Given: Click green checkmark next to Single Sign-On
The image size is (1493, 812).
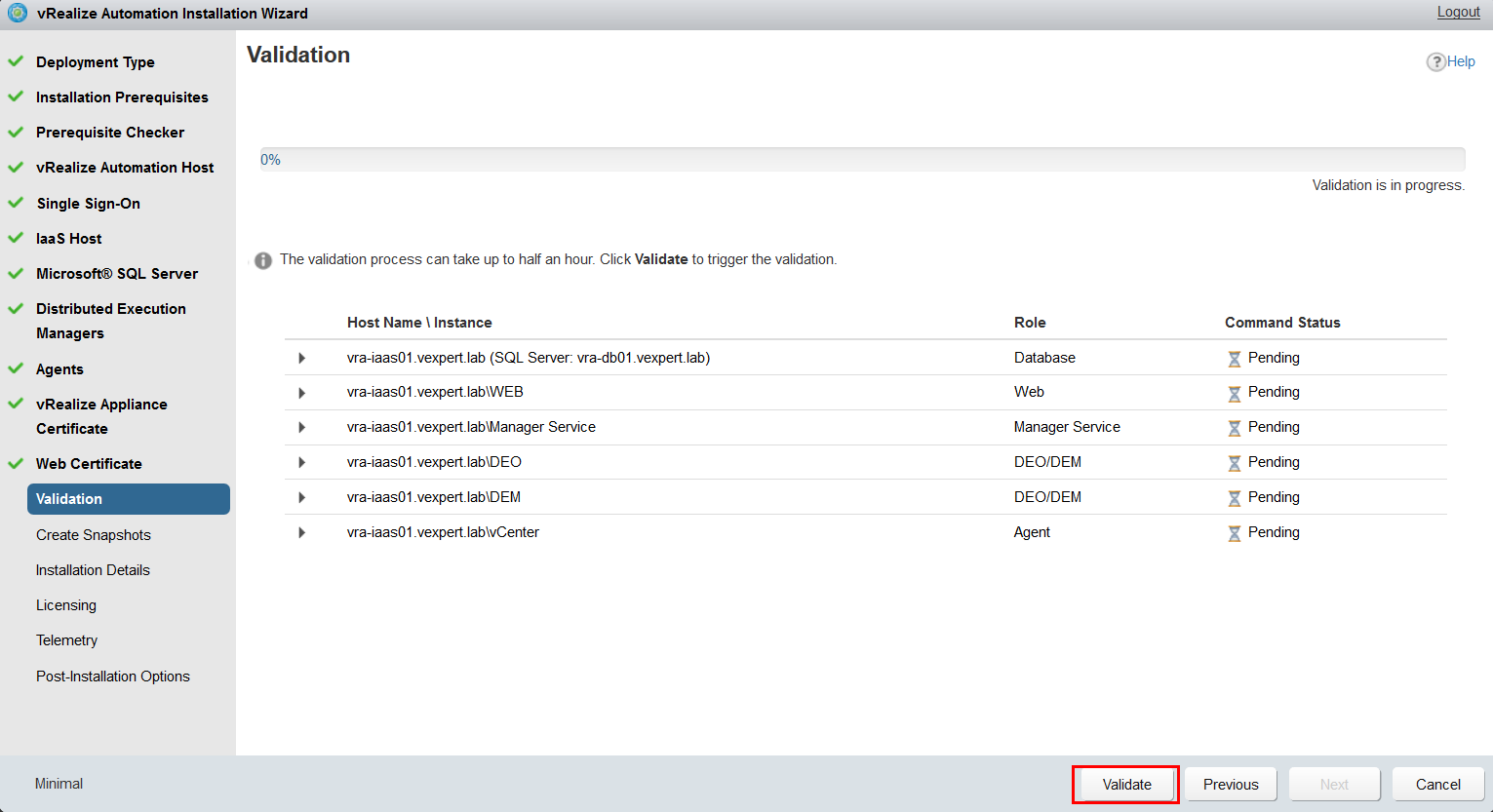Looking at the screenshot, I should pyautogui.click(x=16, y=203).
